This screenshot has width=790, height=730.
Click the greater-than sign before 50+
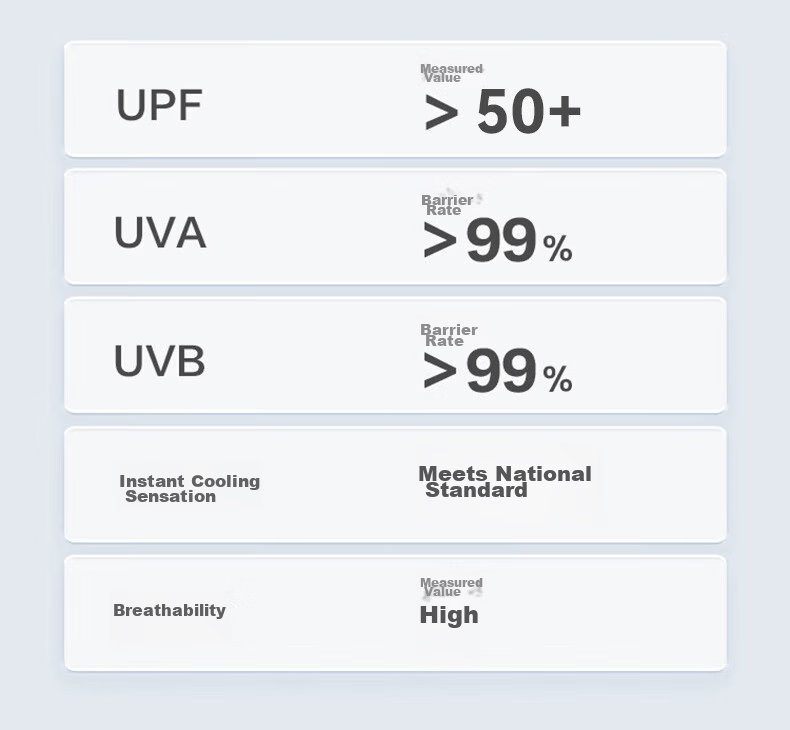(x=441, y=113)
